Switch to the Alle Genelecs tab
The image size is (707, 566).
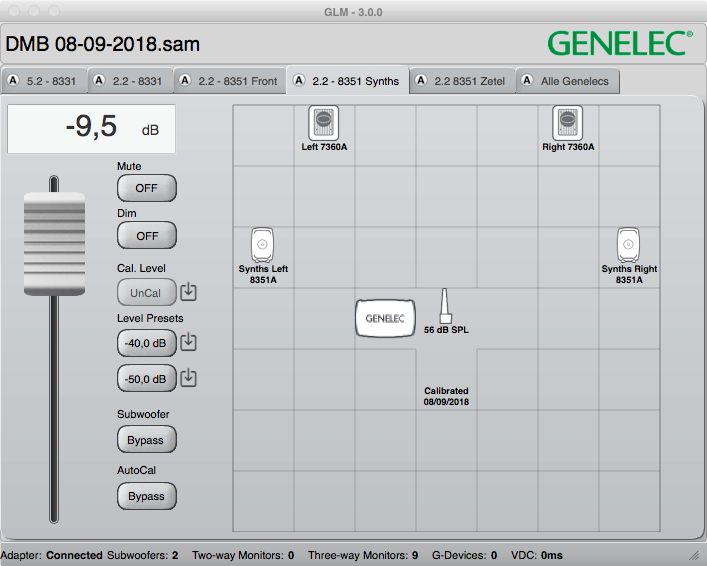pos(567,81)
